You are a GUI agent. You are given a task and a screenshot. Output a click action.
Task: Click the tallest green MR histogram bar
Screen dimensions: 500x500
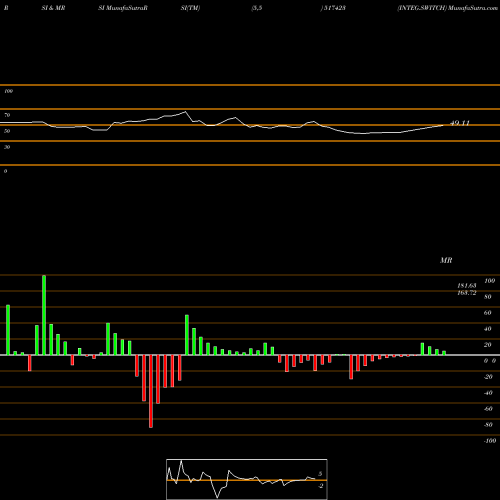coord(44,315)
